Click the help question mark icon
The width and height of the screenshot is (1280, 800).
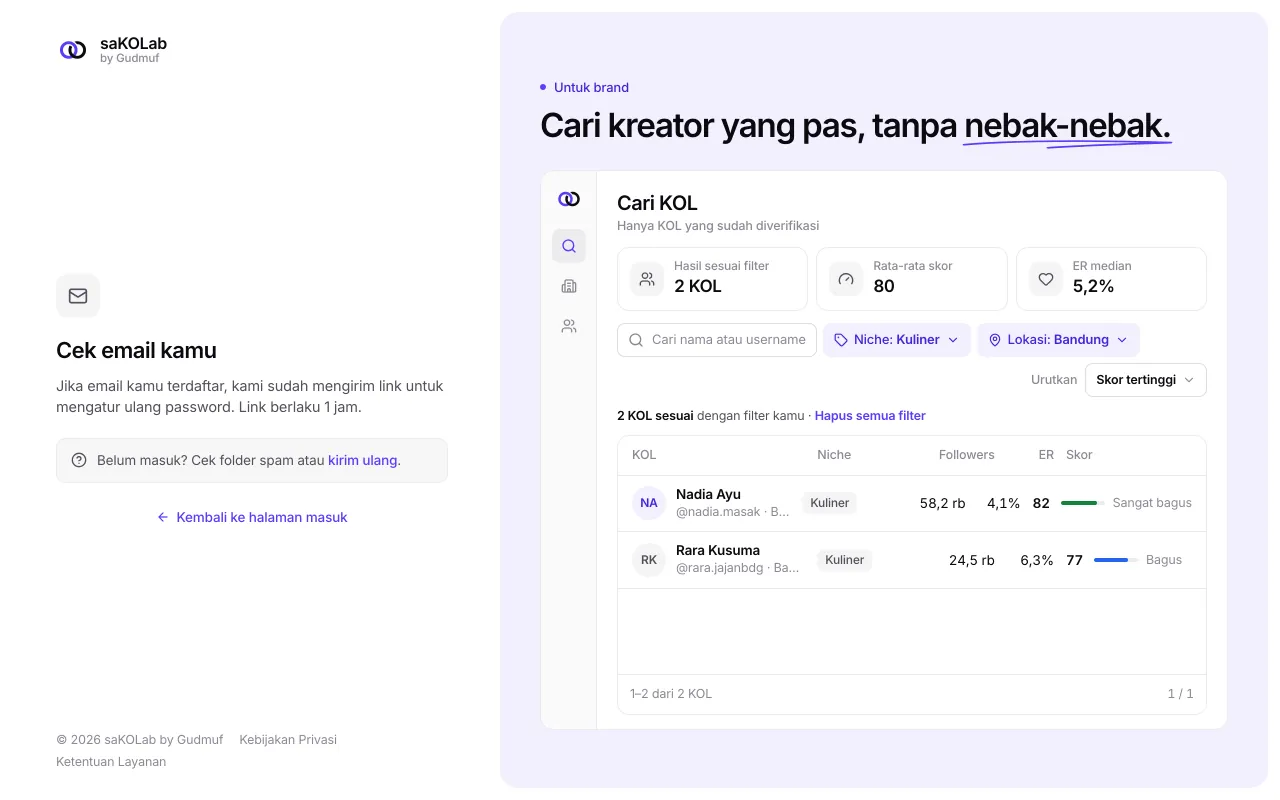pyautogui.click(x=79, y=460)
